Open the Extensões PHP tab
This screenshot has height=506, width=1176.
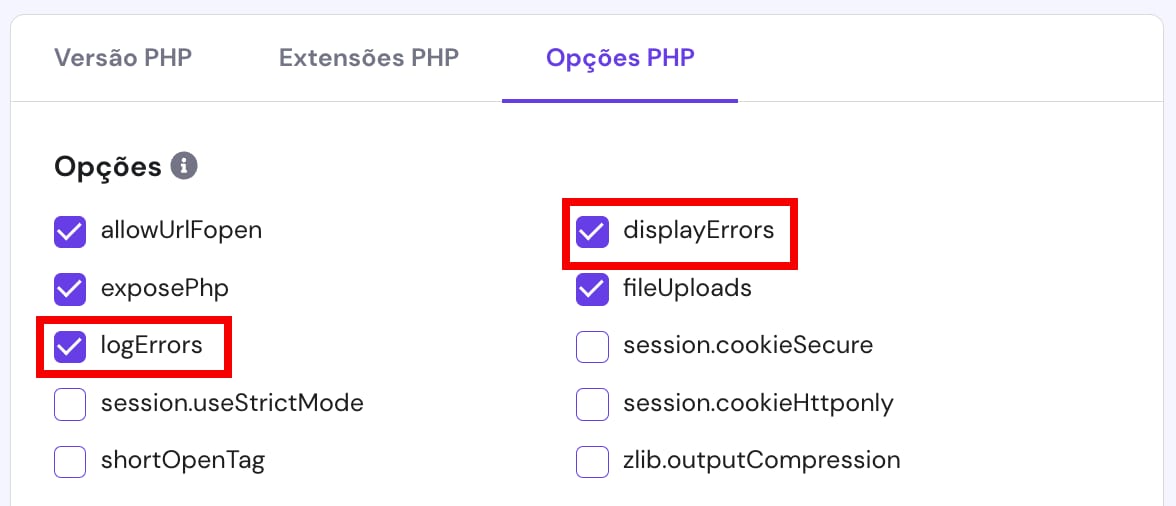[369, 57]
